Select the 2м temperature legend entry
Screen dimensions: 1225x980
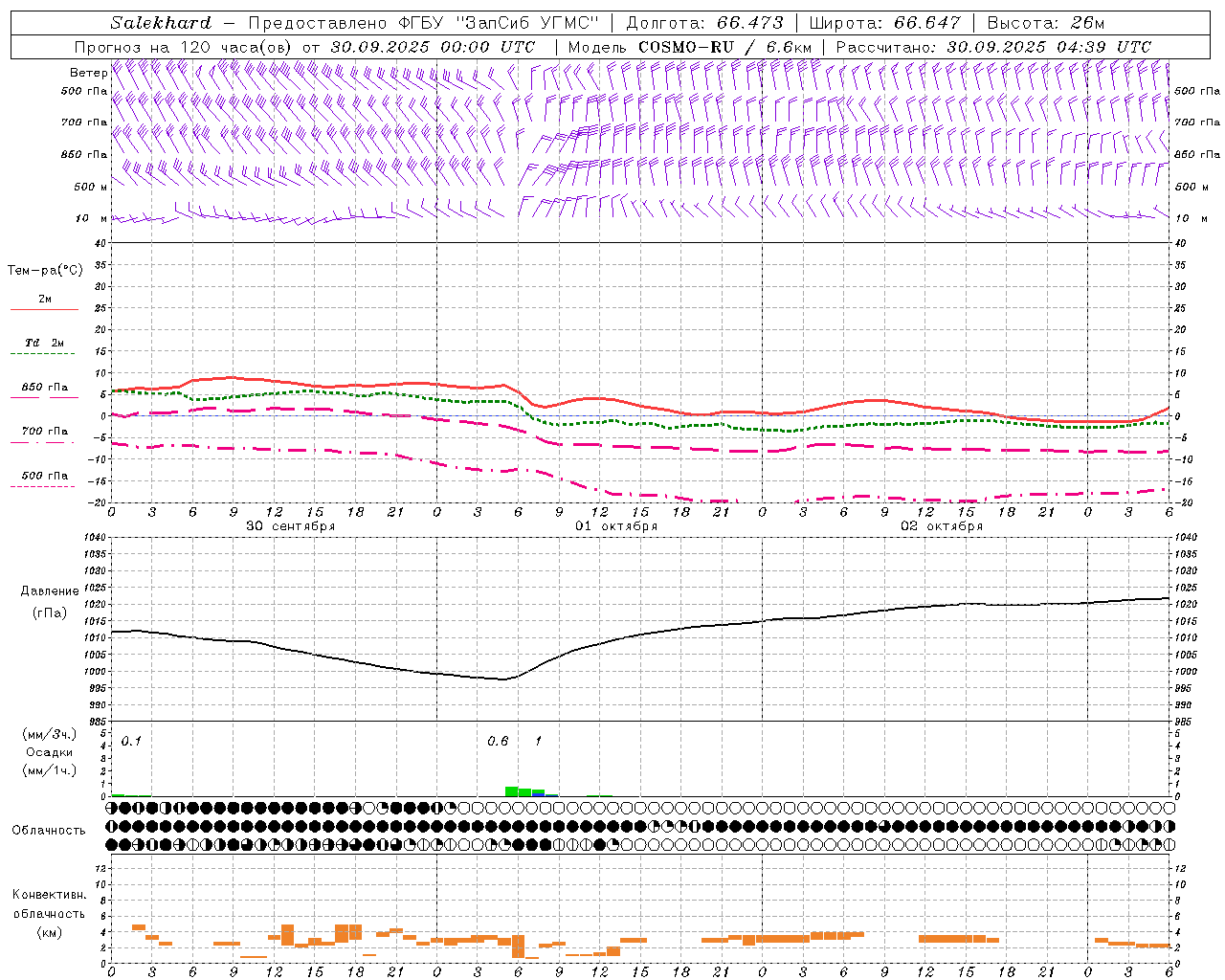point(44,300)
